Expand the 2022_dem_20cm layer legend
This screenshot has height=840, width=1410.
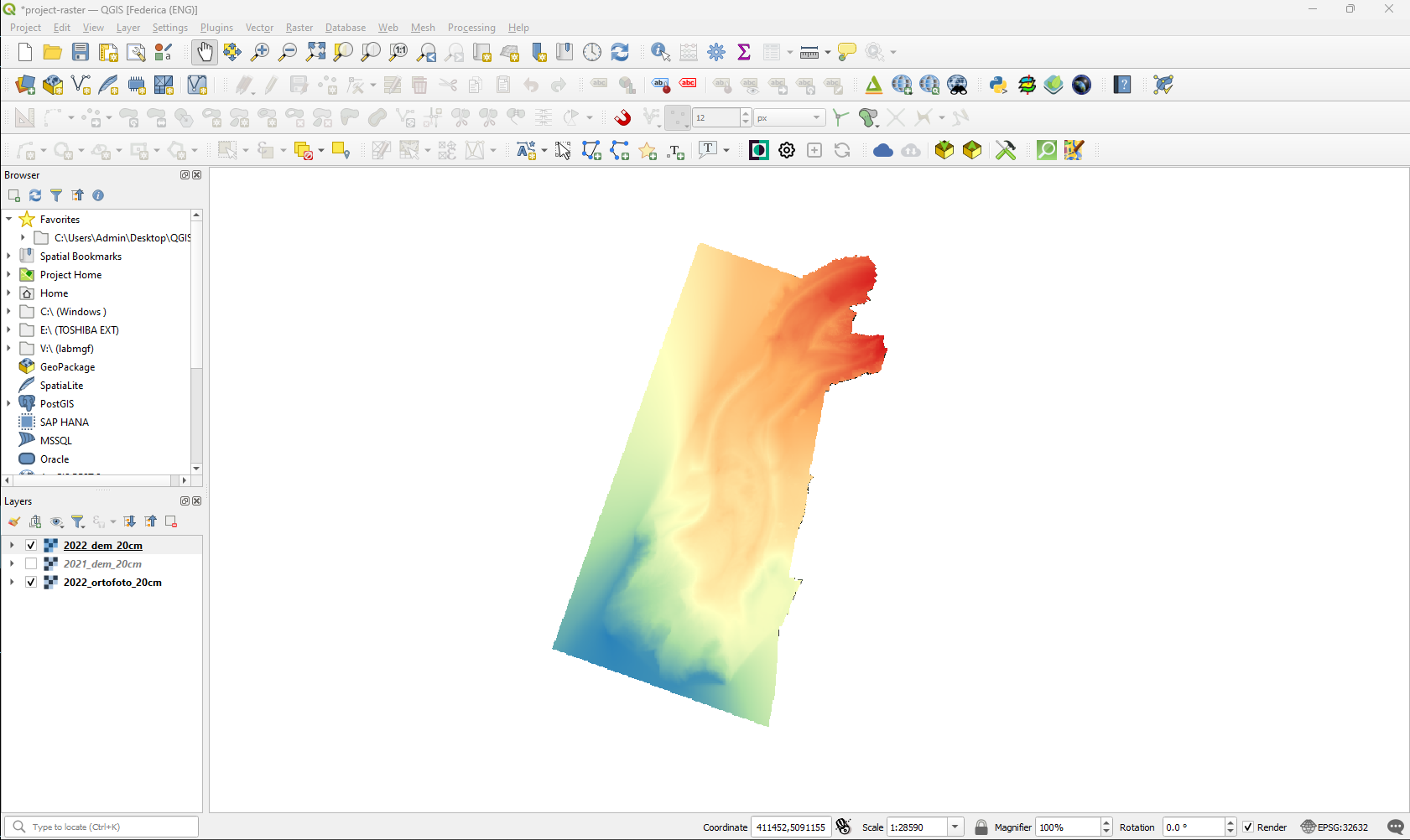tap(12, 546)
